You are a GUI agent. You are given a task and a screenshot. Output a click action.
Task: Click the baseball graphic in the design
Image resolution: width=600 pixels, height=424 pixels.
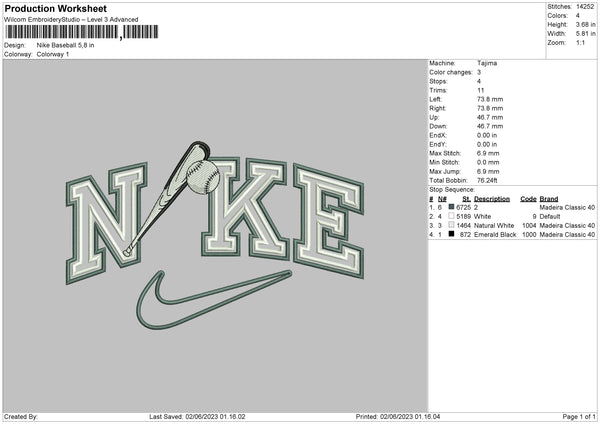point(203,177)
